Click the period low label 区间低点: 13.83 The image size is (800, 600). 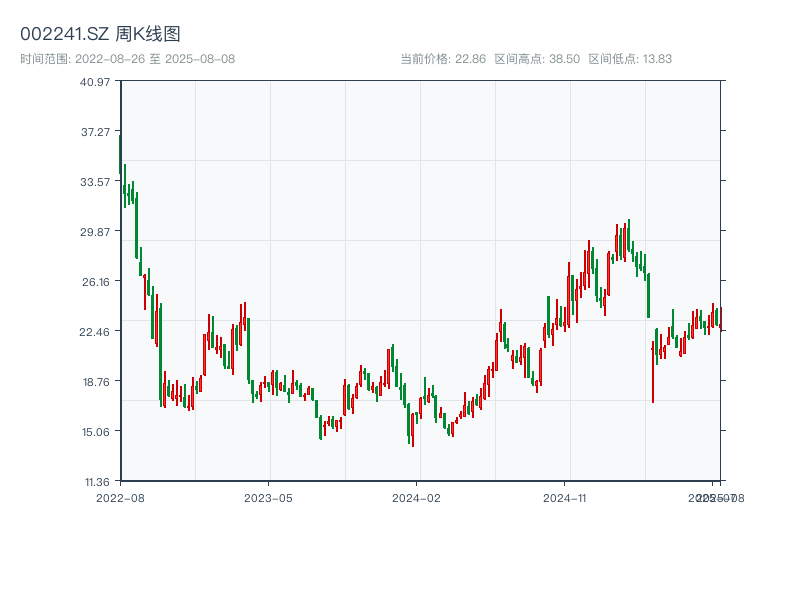click(x=630, y=59)
